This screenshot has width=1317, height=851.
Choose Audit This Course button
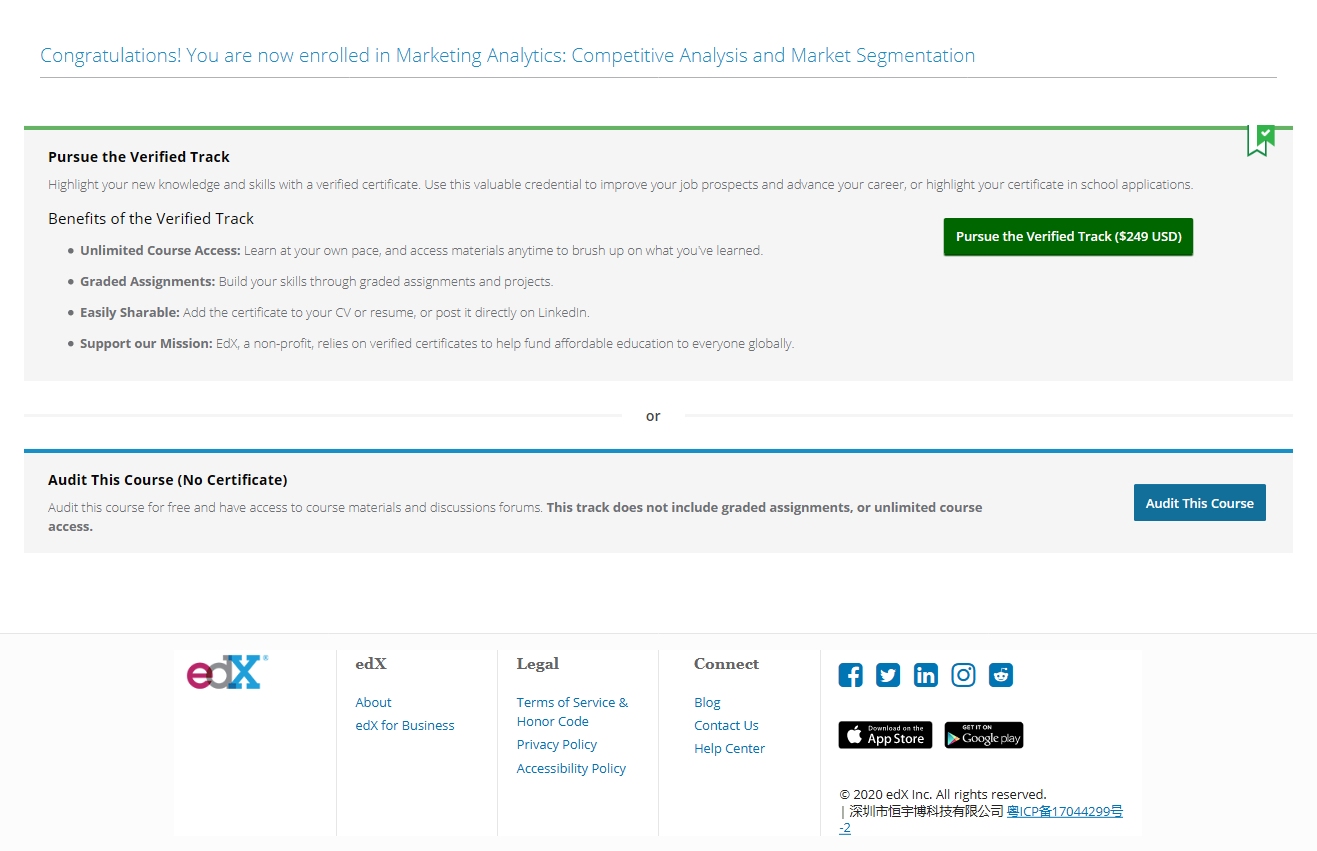tap(1199, 503)
